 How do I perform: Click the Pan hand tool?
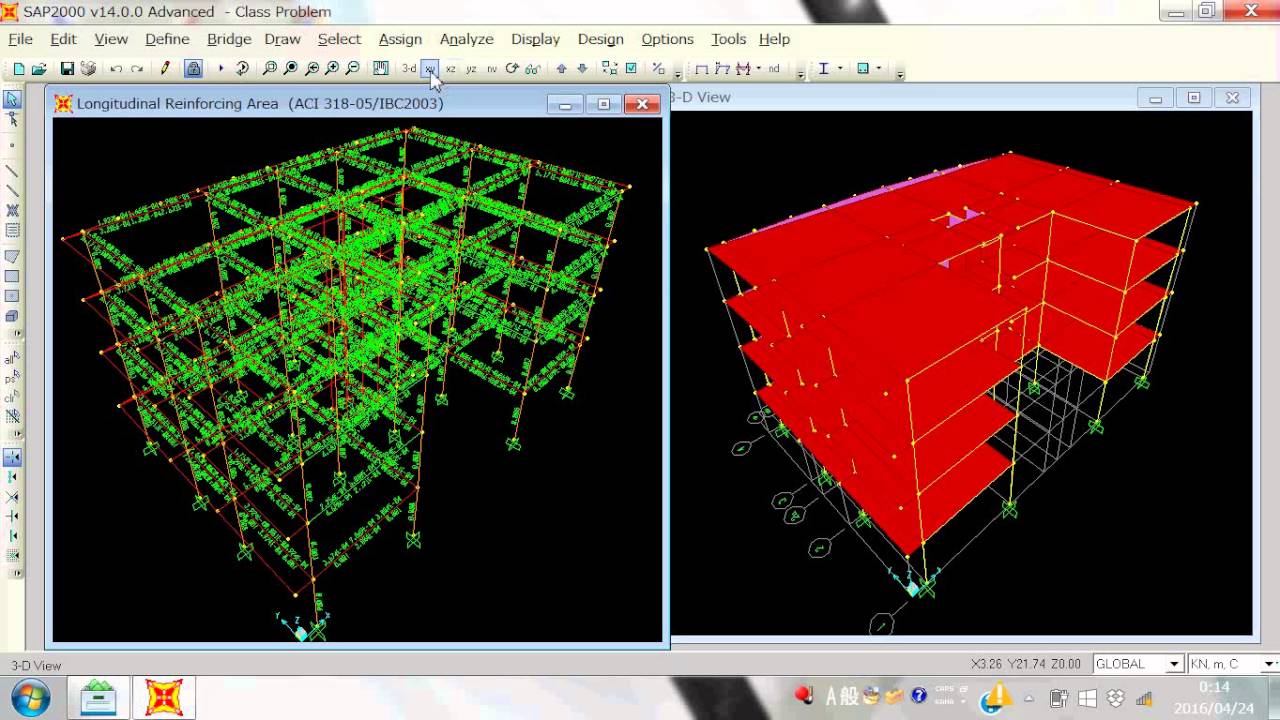tap(381, 69)
